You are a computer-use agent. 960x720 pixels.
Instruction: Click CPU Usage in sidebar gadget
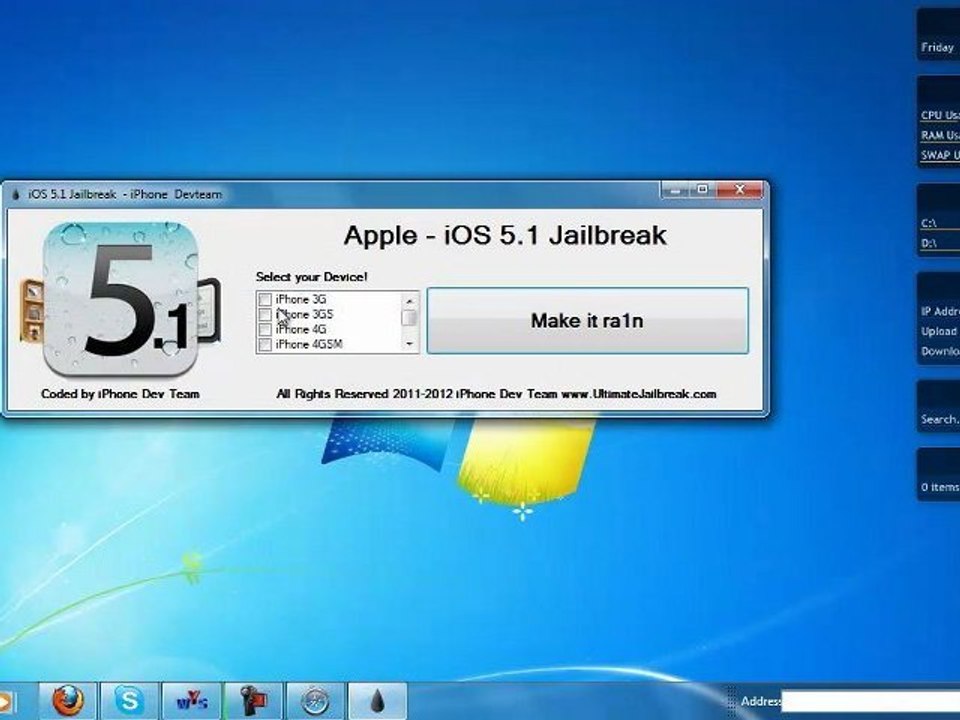click(x=940, y=115)
